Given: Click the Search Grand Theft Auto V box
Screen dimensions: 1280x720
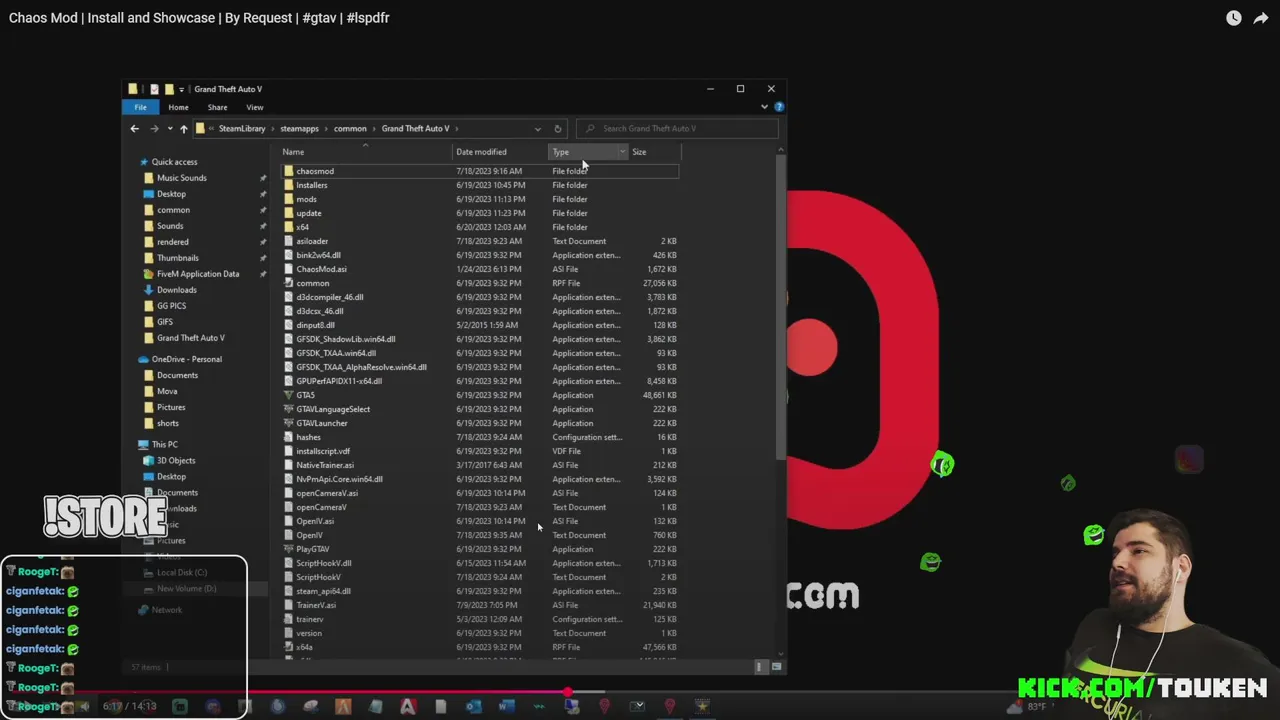Looking at the screenshot, I should pyautogui.click(x=677, y=128).
